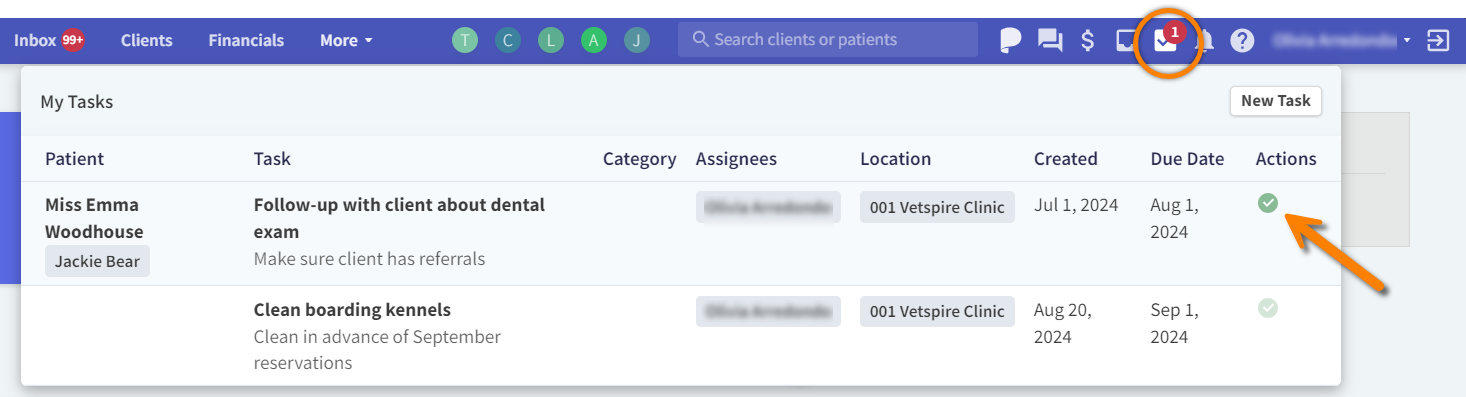Go to the Clients menu
This screenshot has height=397, width=1466.
click(x=147, y=41)
